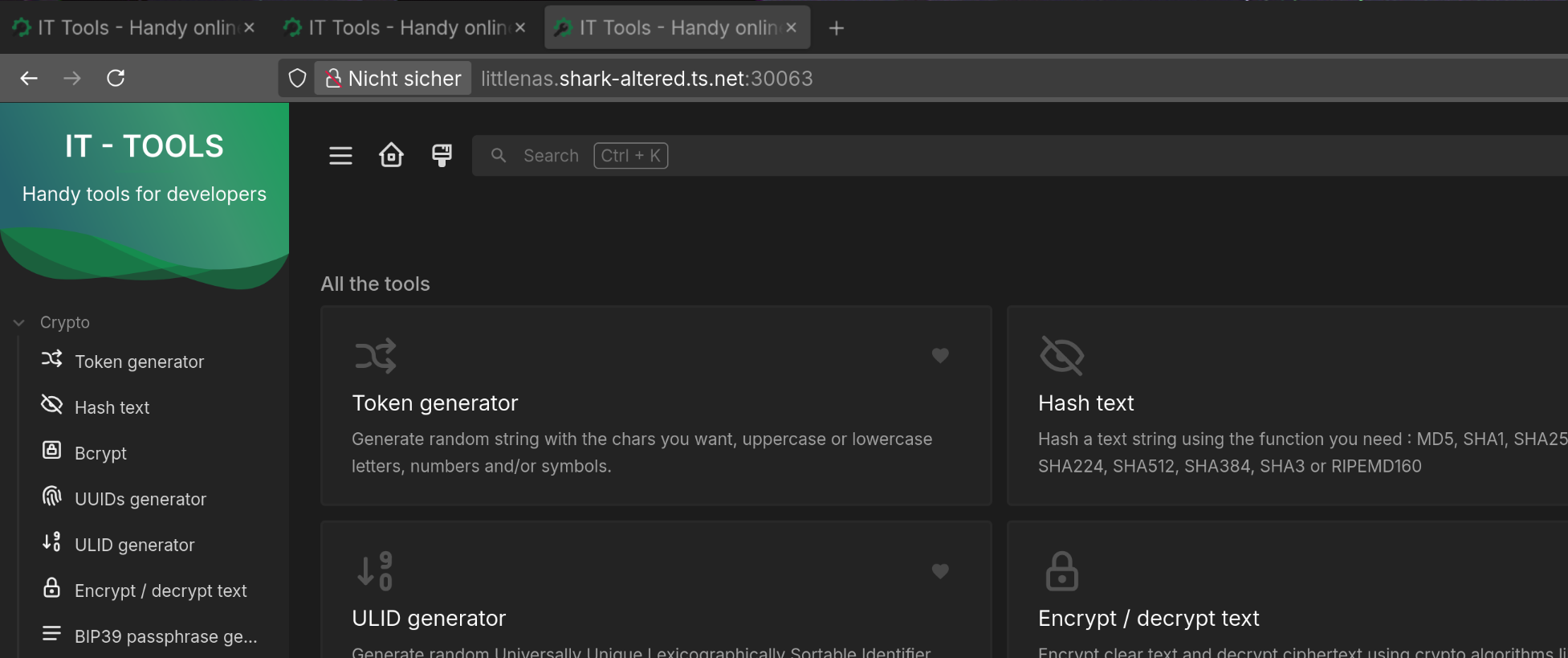Open the UI lib brush icon

(442, 155)
